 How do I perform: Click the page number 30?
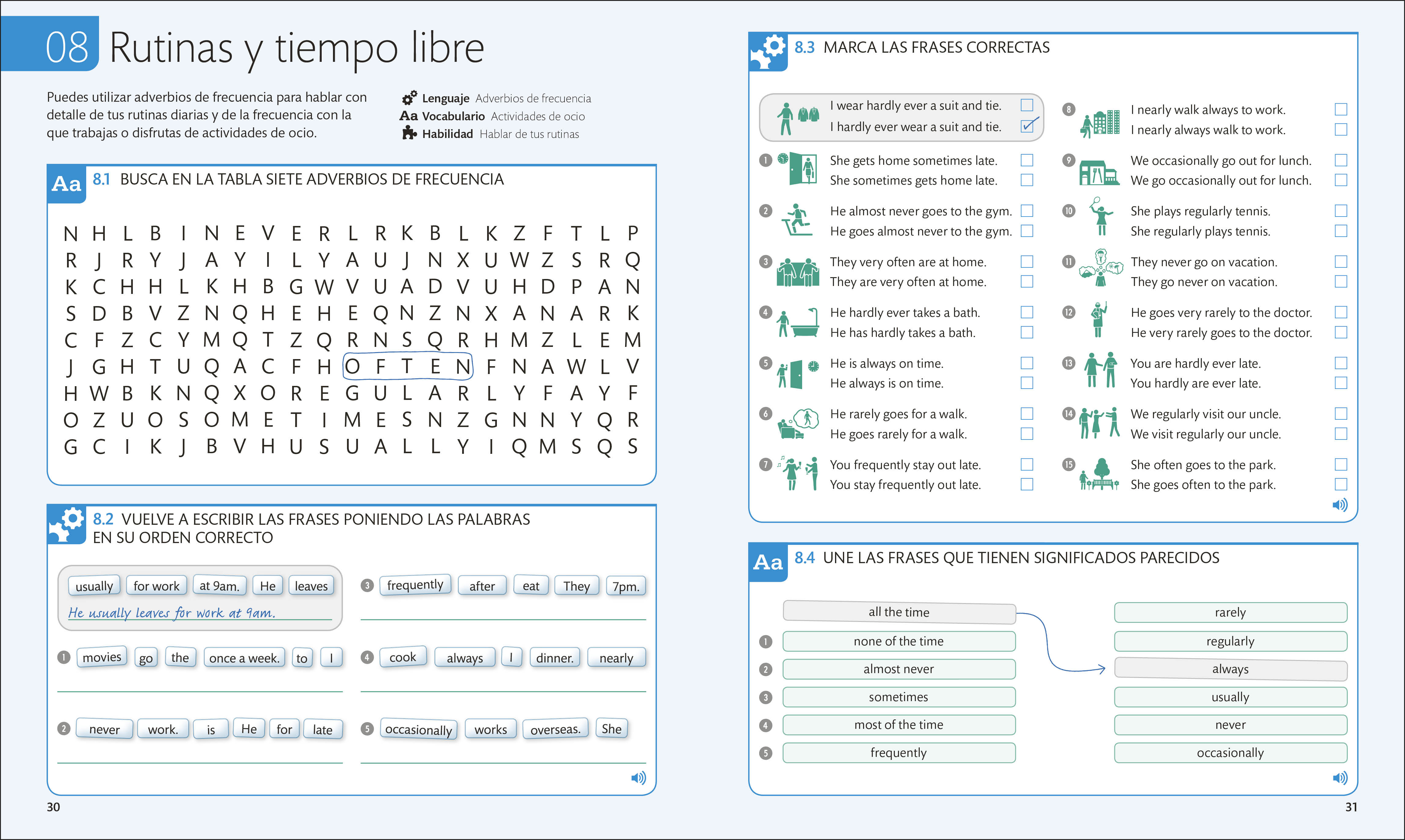[x=53, y=807]
